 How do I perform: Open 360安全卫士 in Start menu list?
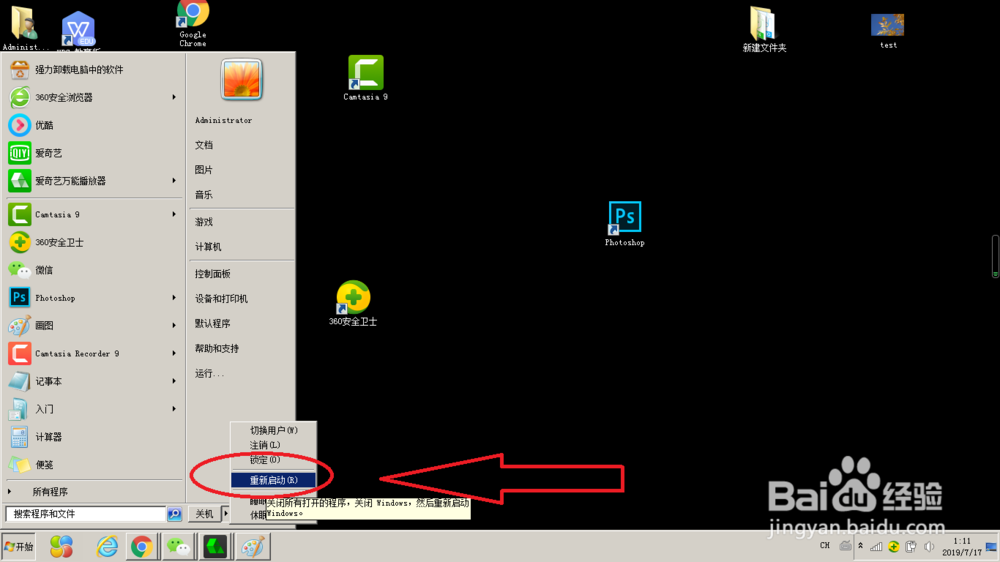(94, 242)
